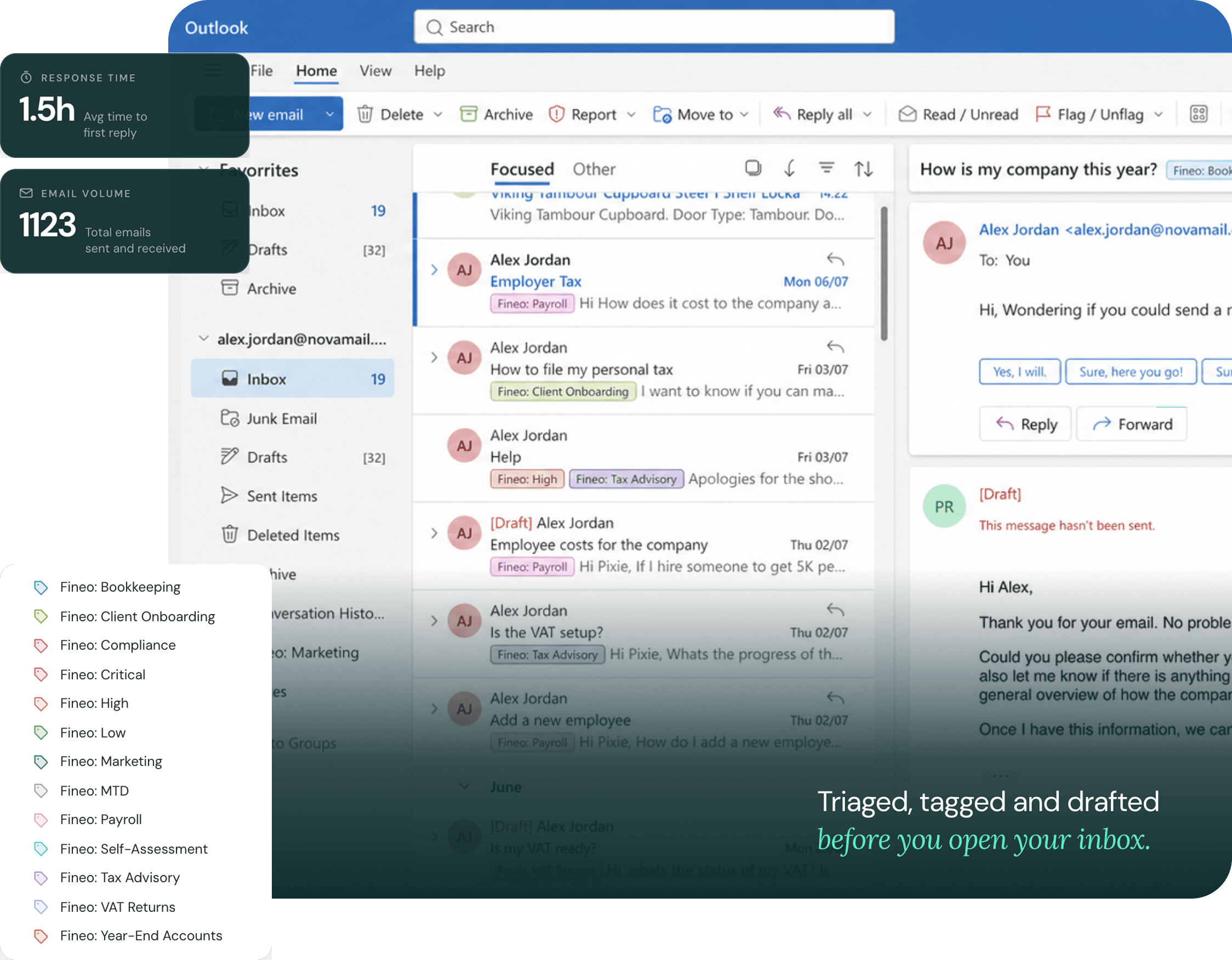Click the Reply all toolbar button

pyautogui.click(x=813, y=115)
